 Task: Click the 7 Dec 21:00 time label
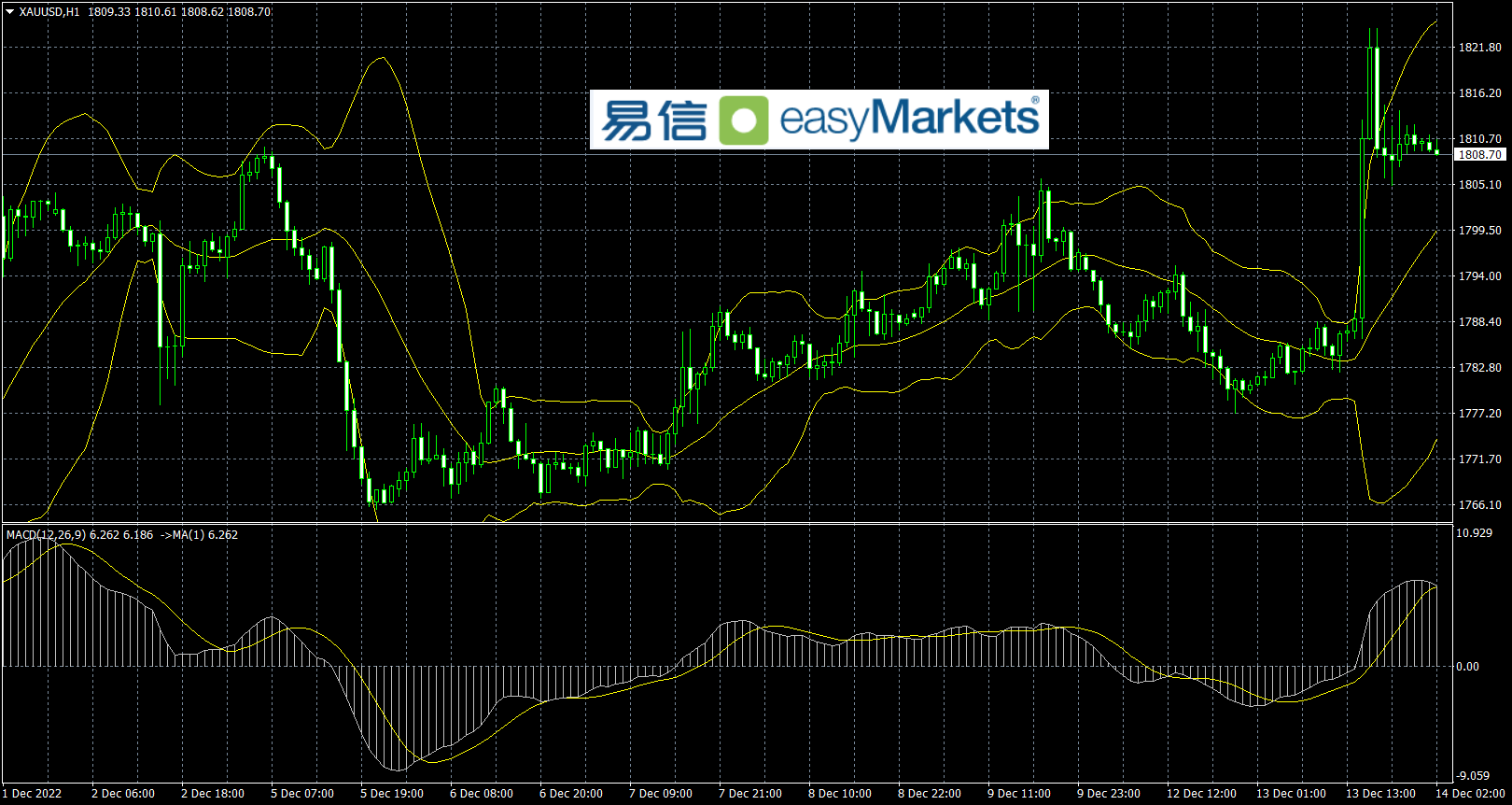pyautogui.click(x=750, y=794)
